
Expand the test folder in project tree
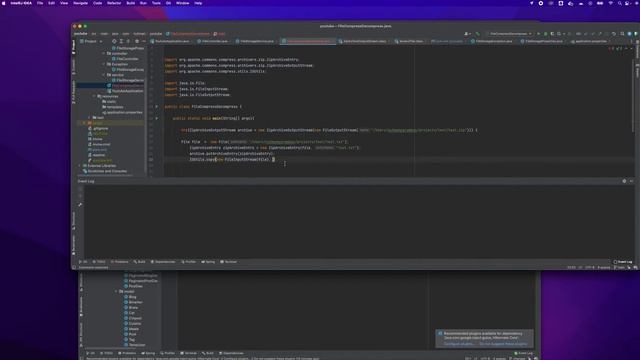point(90,118)
